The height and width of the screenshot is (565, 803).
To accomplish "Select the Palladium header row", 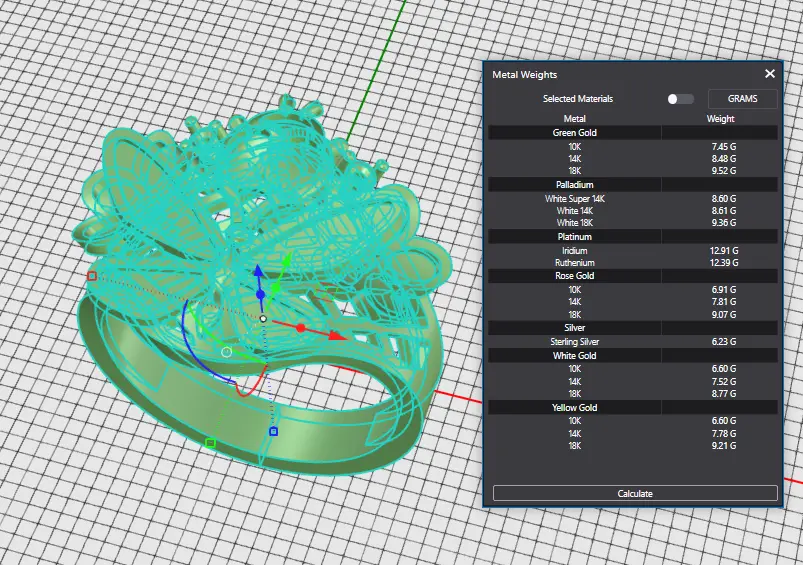I will pos(633,184).
